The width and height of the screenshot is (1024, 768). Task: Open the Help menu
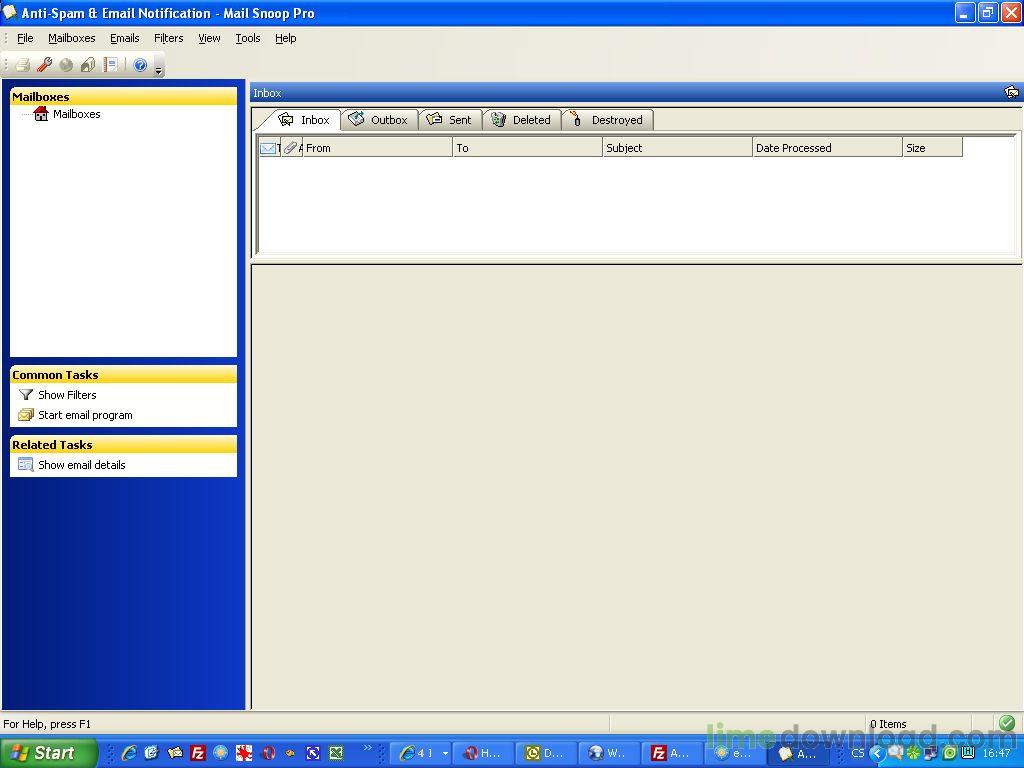tap(285, 38)
